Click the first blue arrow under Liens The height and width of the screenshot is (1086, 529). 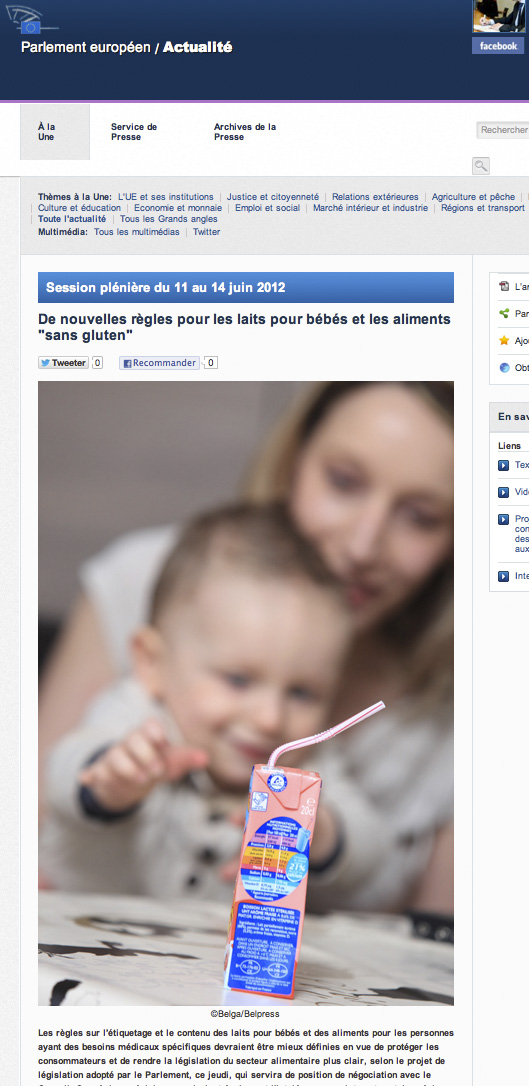[503, 465]
